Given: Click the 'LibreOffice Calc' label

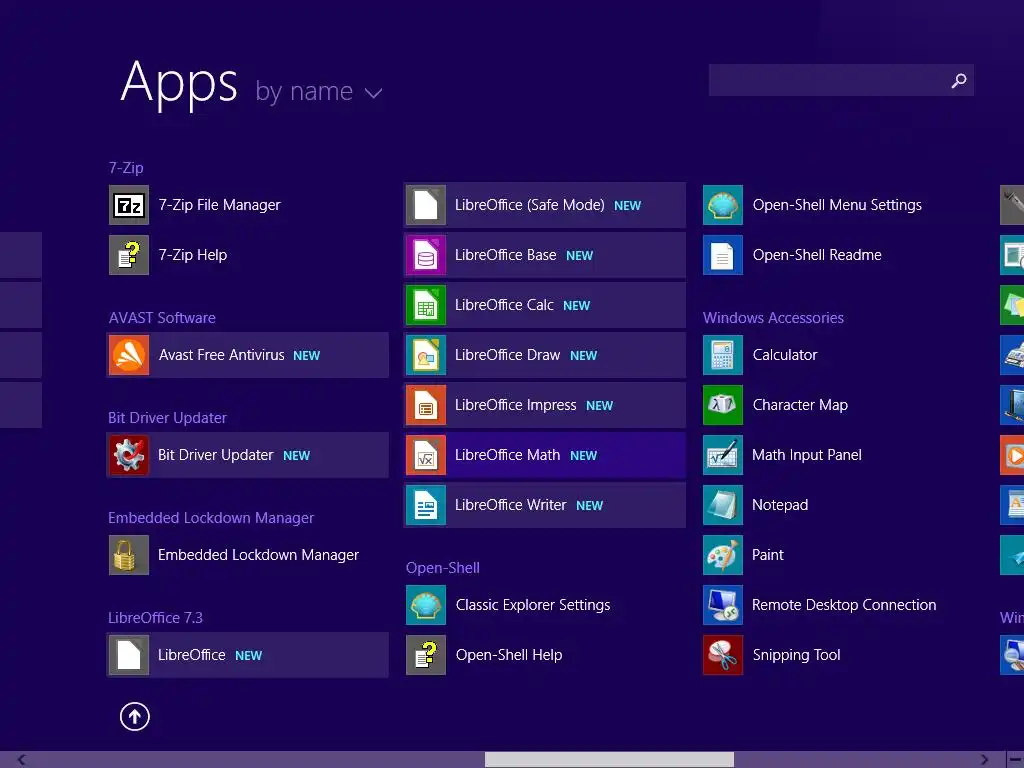Looking at the screenshot, I should [504, 305].
